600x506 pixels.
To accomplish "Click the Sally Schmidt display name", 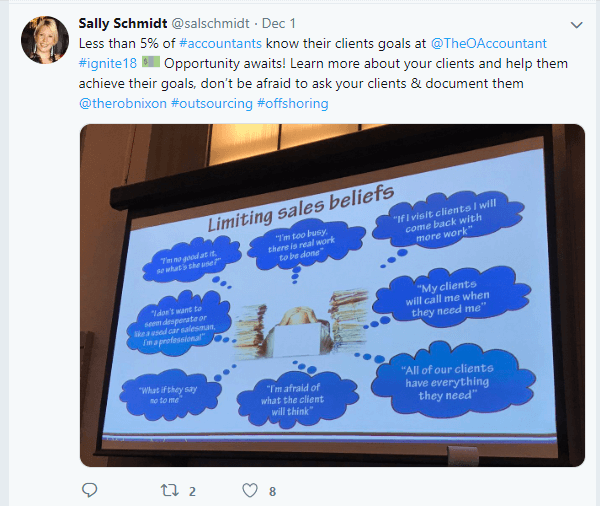I will (x=123, y=23).
